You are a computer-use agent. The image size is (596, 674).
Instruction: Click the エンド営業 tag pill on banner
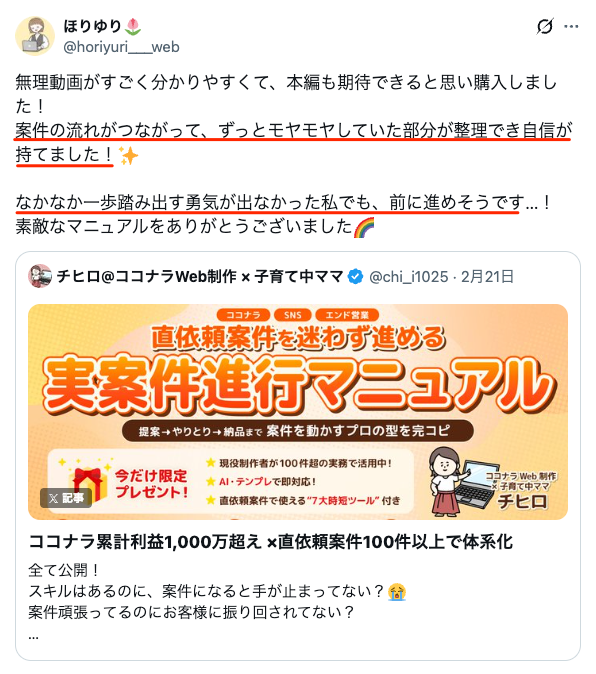point(347,315)
